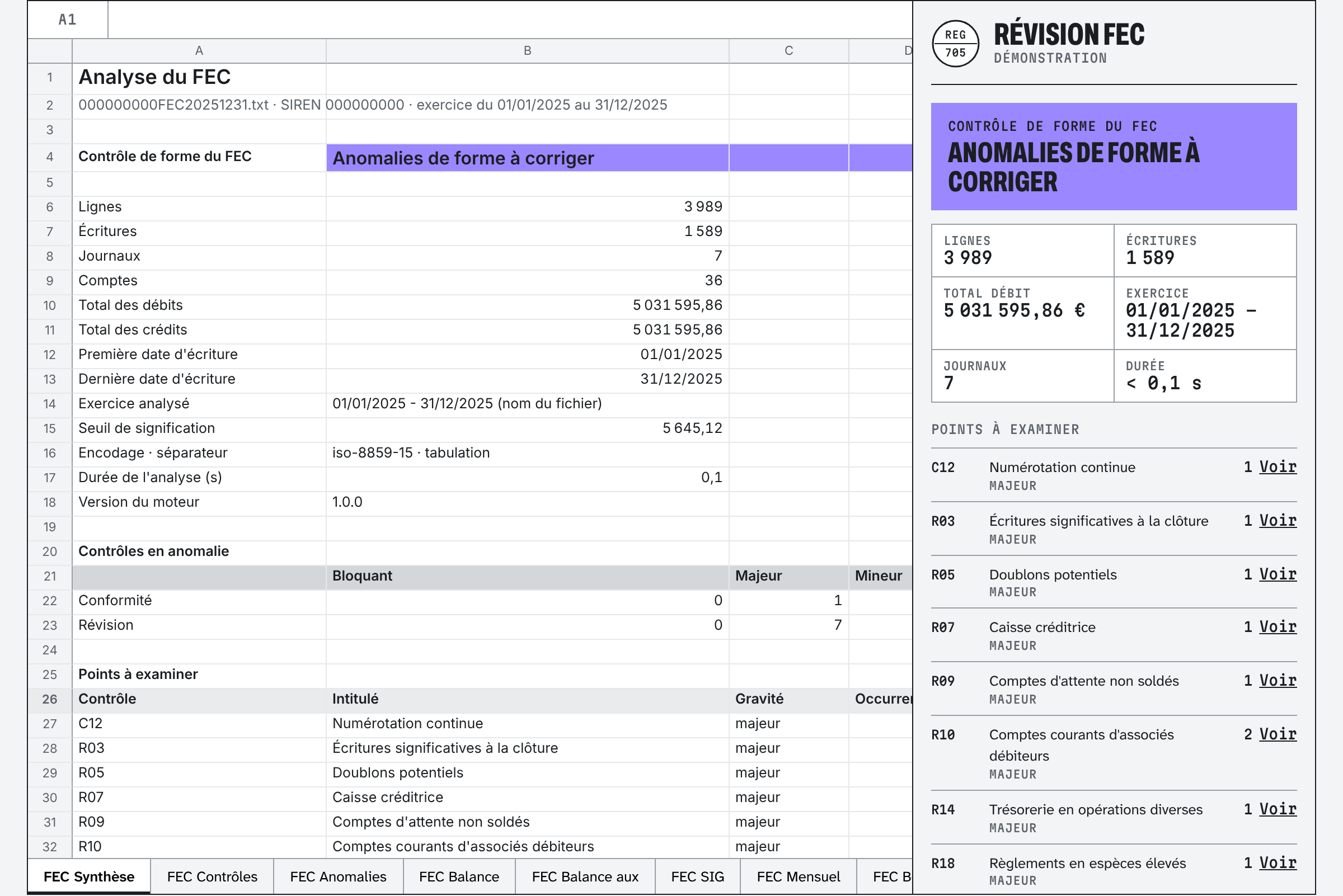Image resolution: width=1343 pixels, height=896 pixels.
Task: Switch to the FEC Contrôles sheet tab
Action: [212, 876]
